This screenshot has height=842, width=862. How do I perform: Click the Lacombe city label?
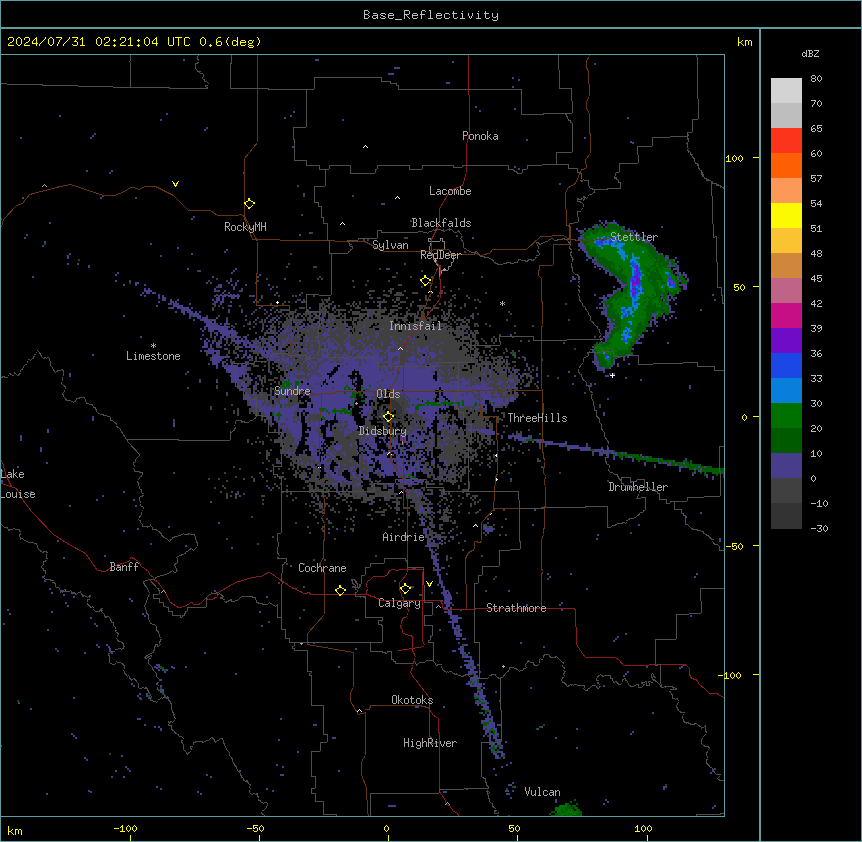[x=450, y=191]
